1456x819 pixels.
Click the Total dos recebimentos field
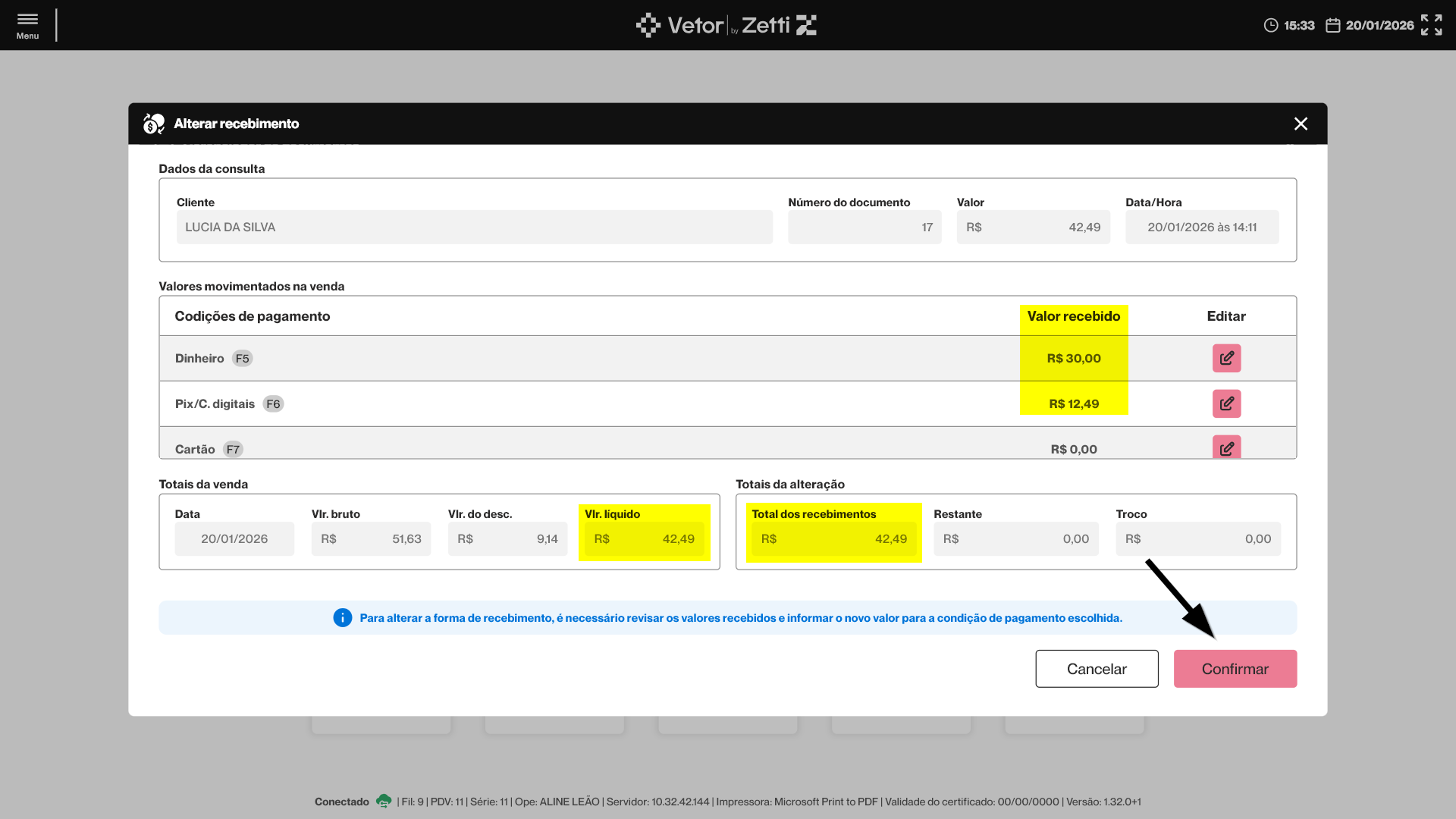pyautogui.click(x=833, y=539)
